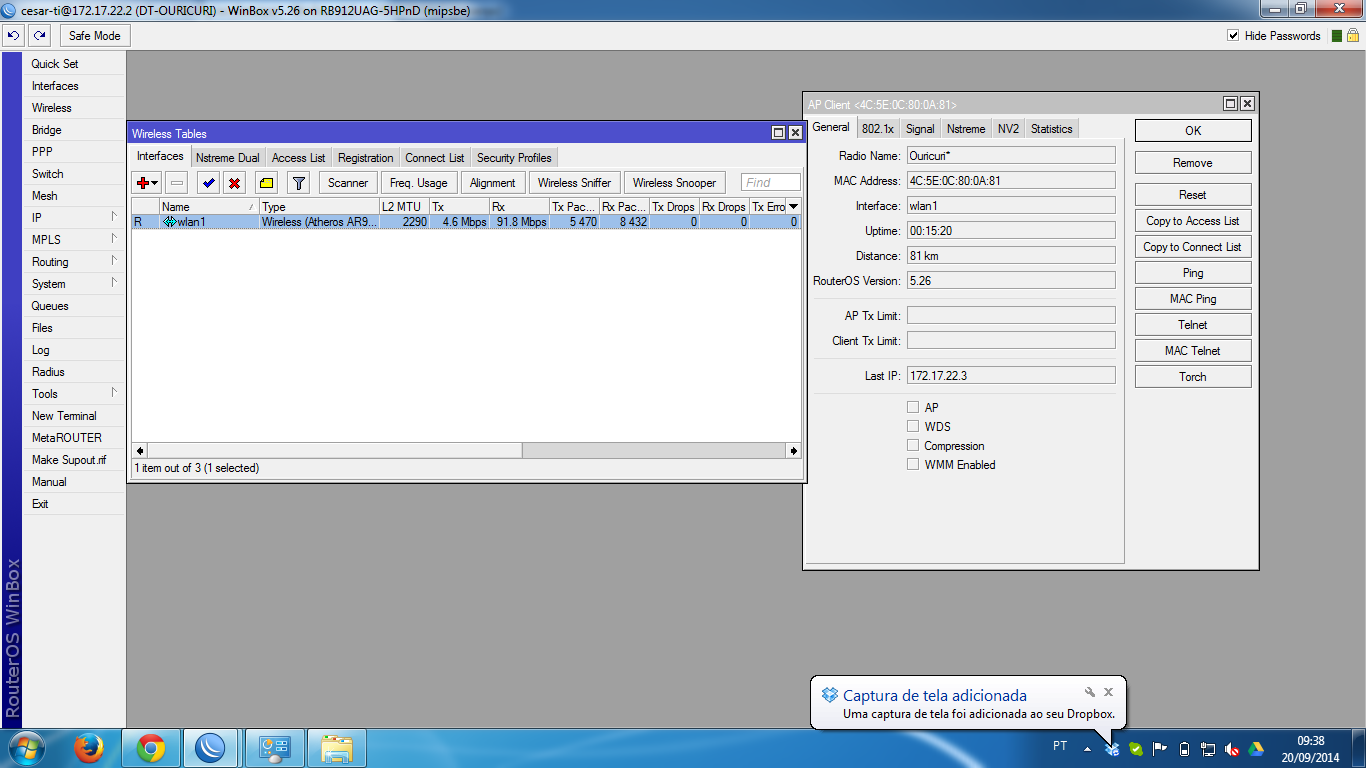1366x768 pixels.
Task: Expand the add-interface dropdown arrow beside plus
Action: coord(155,183)
